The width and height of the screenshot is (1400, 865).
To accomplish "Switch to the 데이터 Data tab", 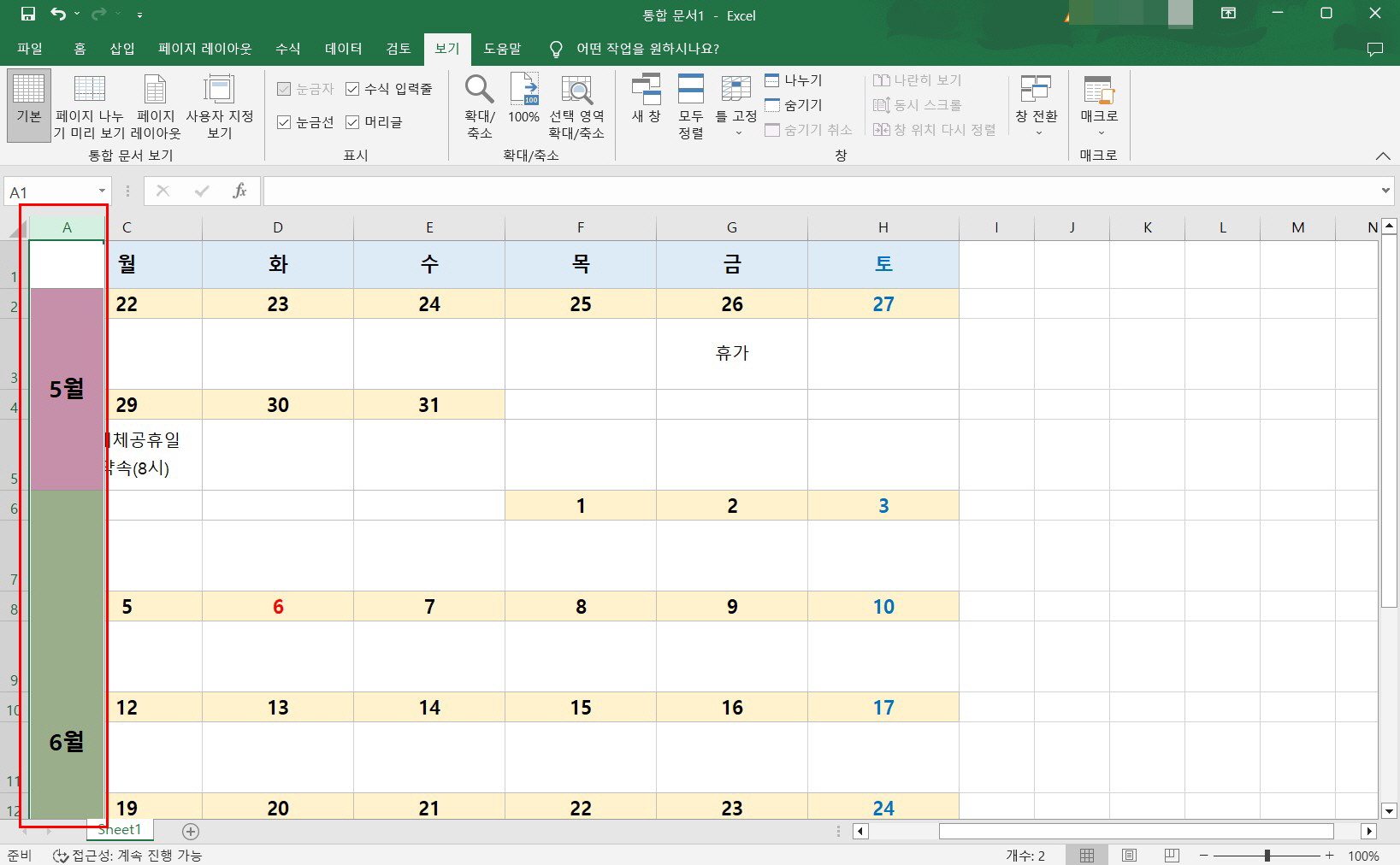I will click(x=344, y=49).
